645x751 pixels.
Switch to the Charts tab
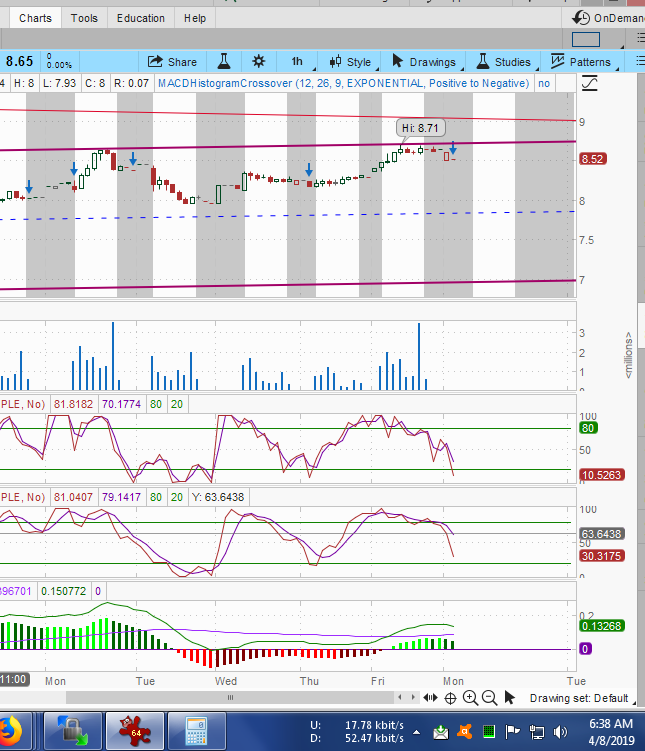35,18
